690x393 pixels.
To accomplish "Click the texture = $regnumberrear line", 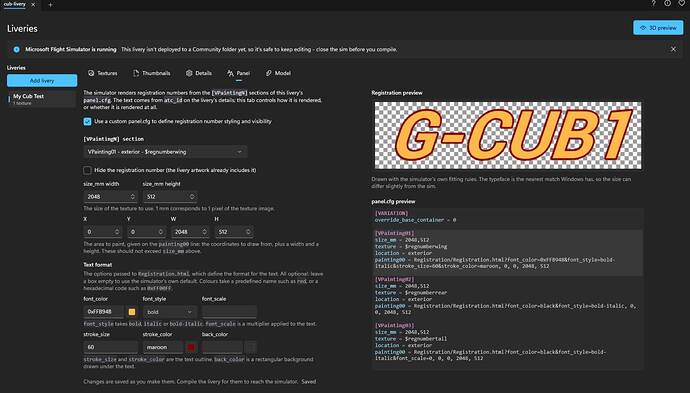I will coord(411,293).
